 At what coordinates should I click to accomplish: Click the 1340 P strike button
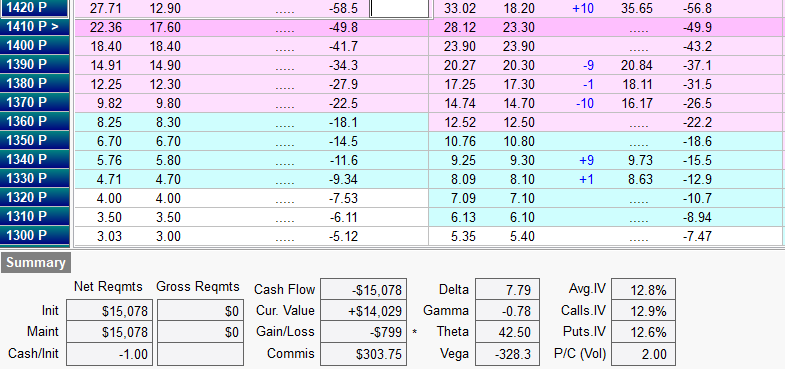click(x=35, y=160)
